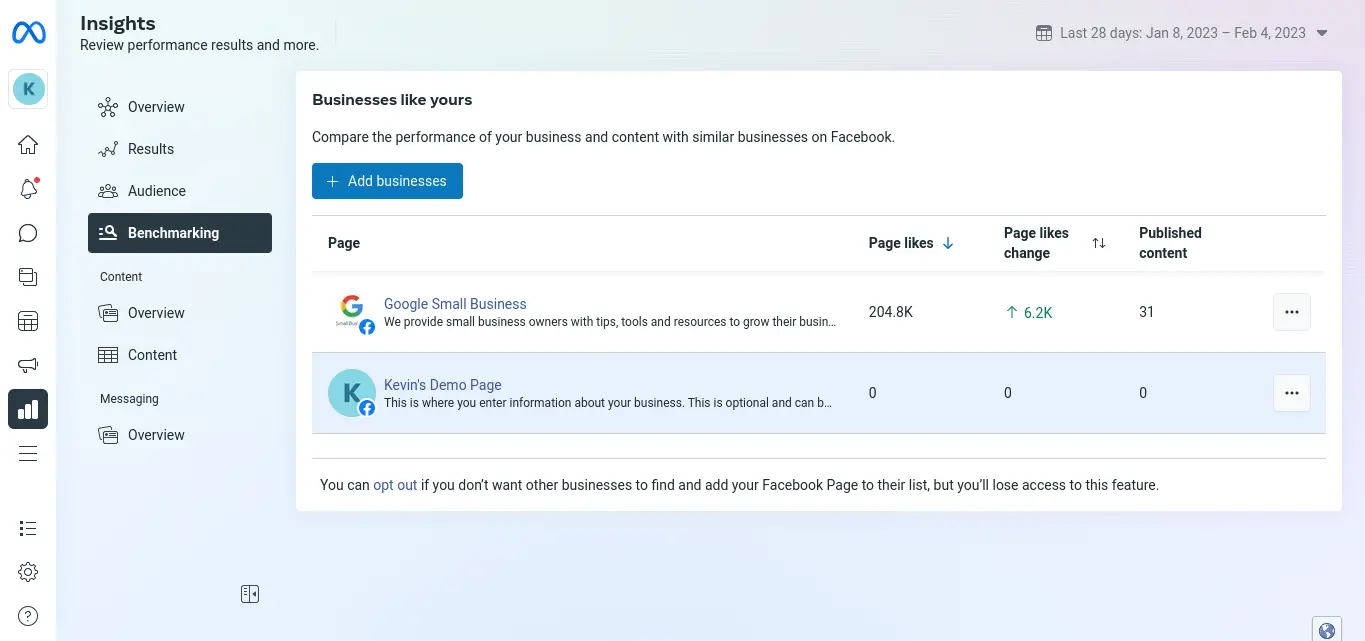The height and width of the screenshot is (641, 1365).
Task: Click Add businesses button
Action: point(387,181)
